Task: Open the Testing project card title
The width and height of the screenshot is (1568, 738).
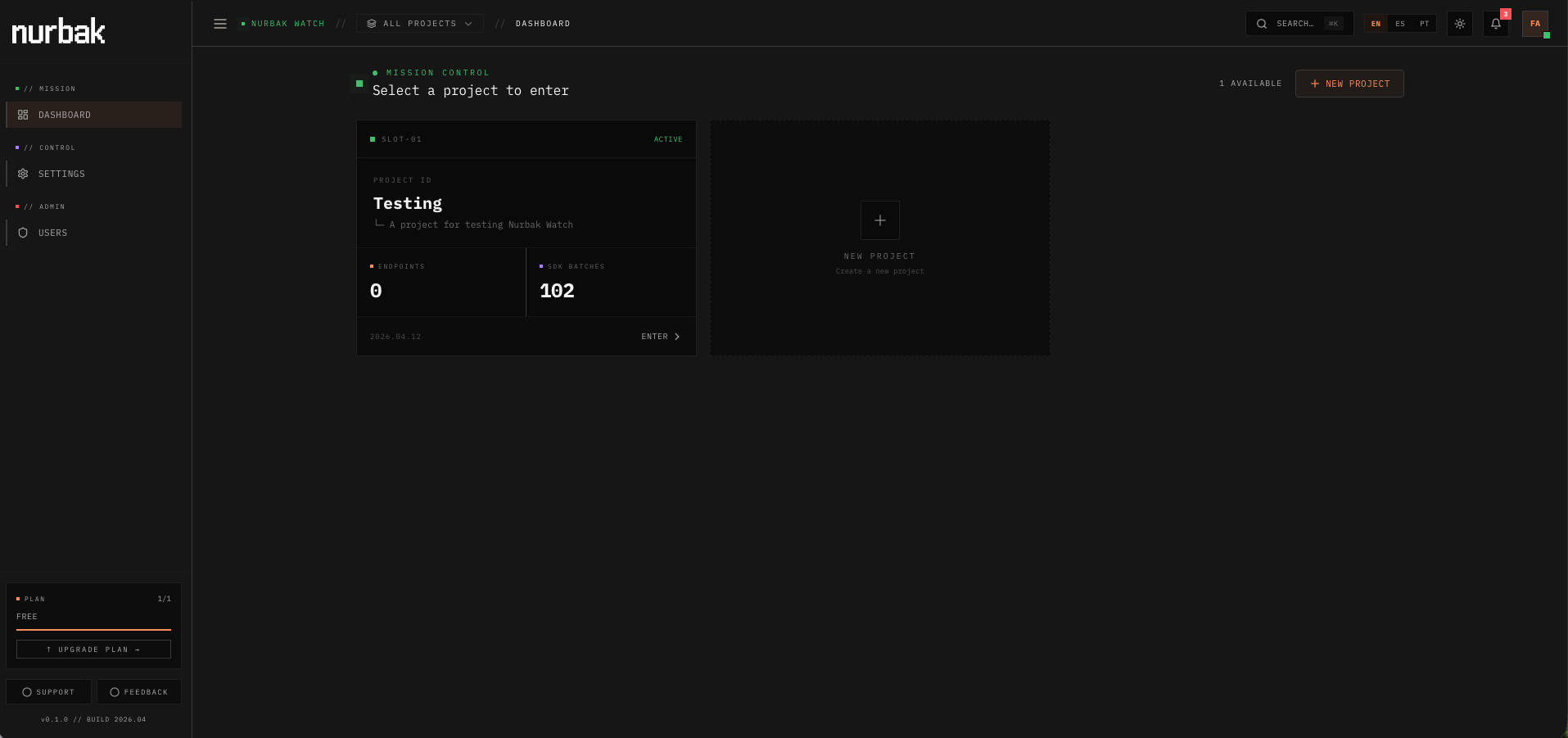Action: pyautogui.click(x=408, y=203)
